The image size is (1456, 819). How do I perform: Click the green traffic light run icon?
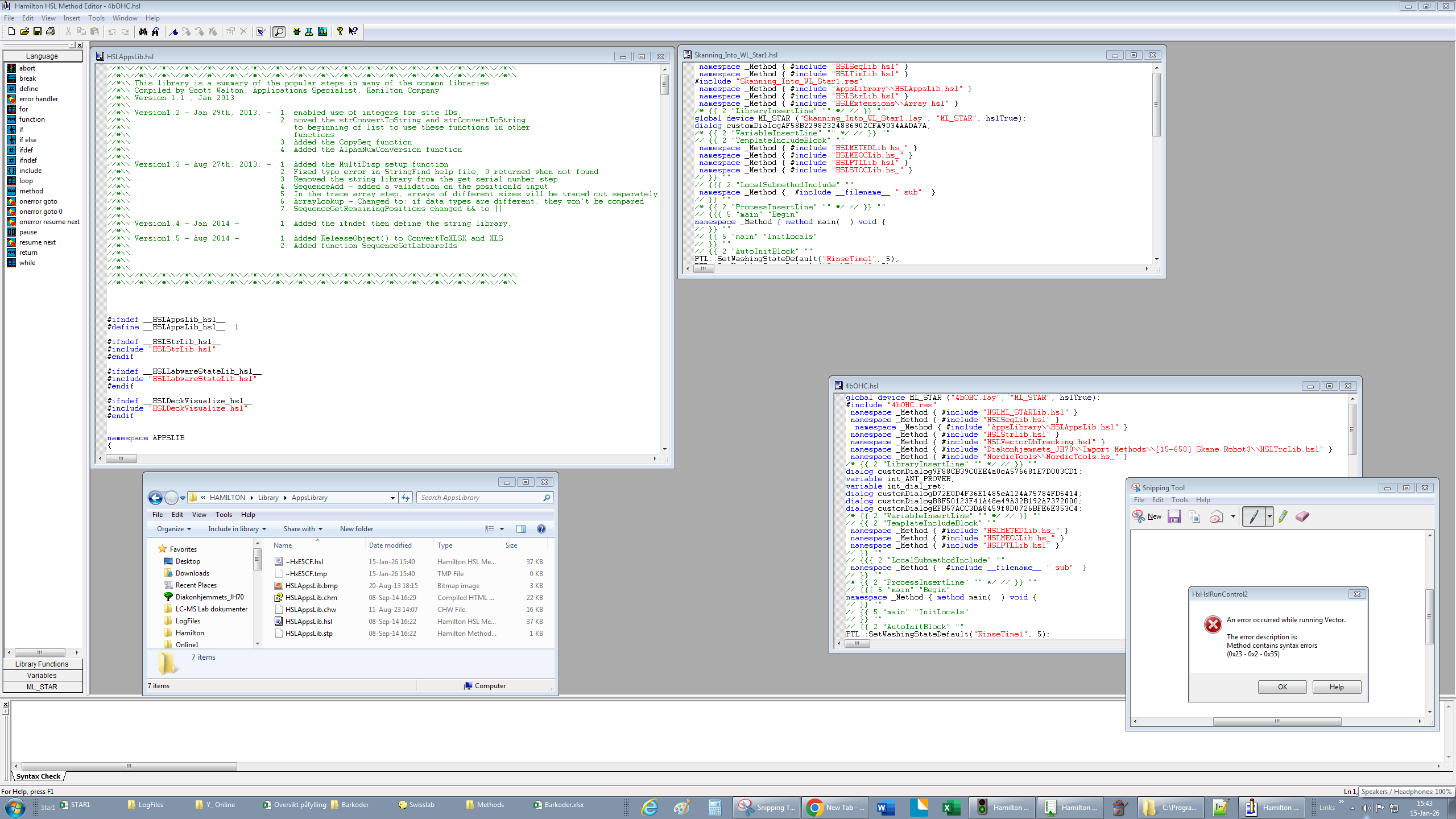coord(296,31)
